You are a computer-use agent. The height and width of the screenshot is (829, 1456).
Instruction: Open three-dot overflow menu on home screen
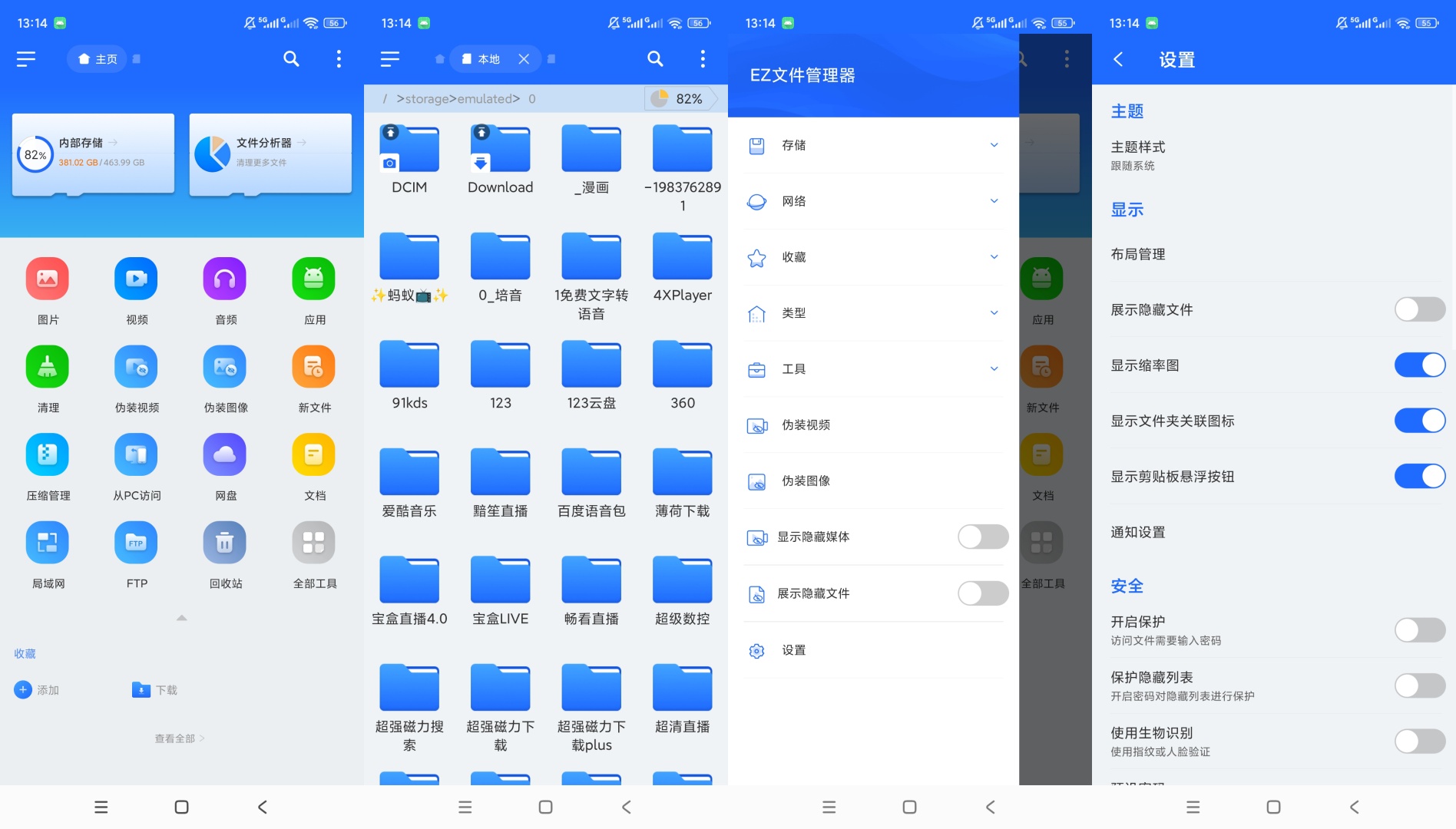pyautogui.click(x=339, y=59)
